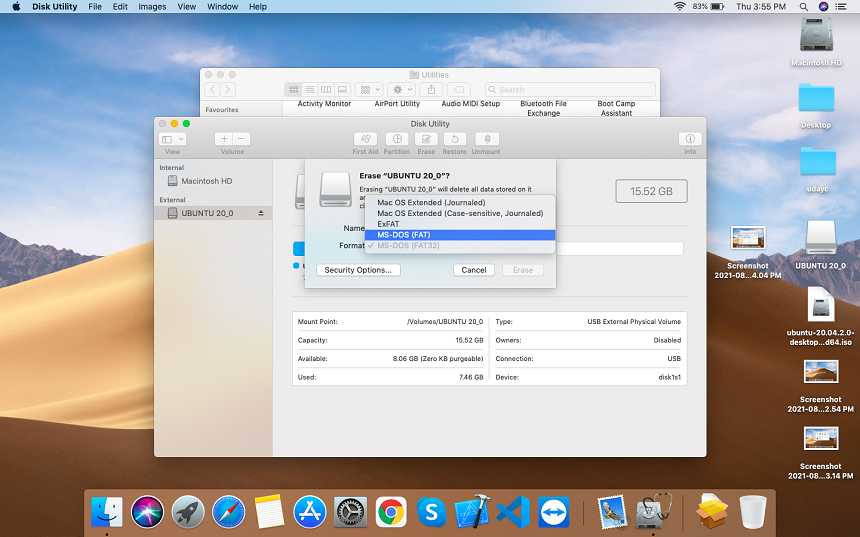The width and height of the screenshot is (860, 537).
Task: Open System Preferences from the Dock
Action: click(350, 512)
